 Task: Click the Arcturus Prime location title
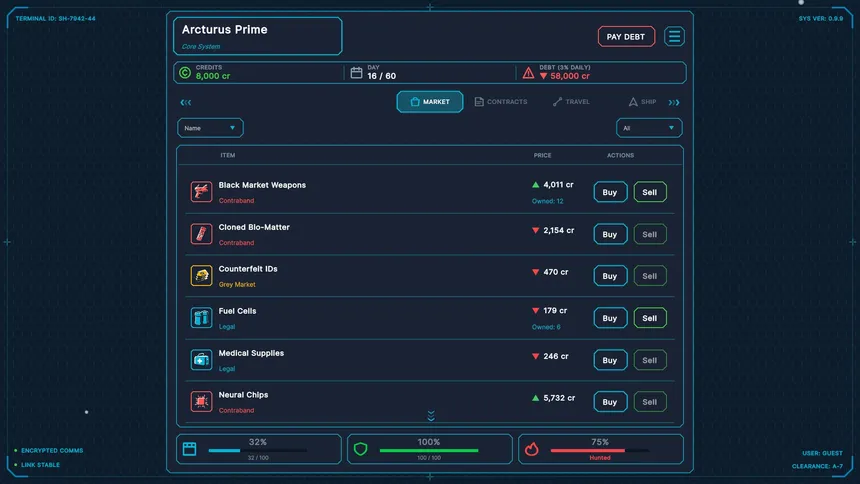tap(224, 30)
